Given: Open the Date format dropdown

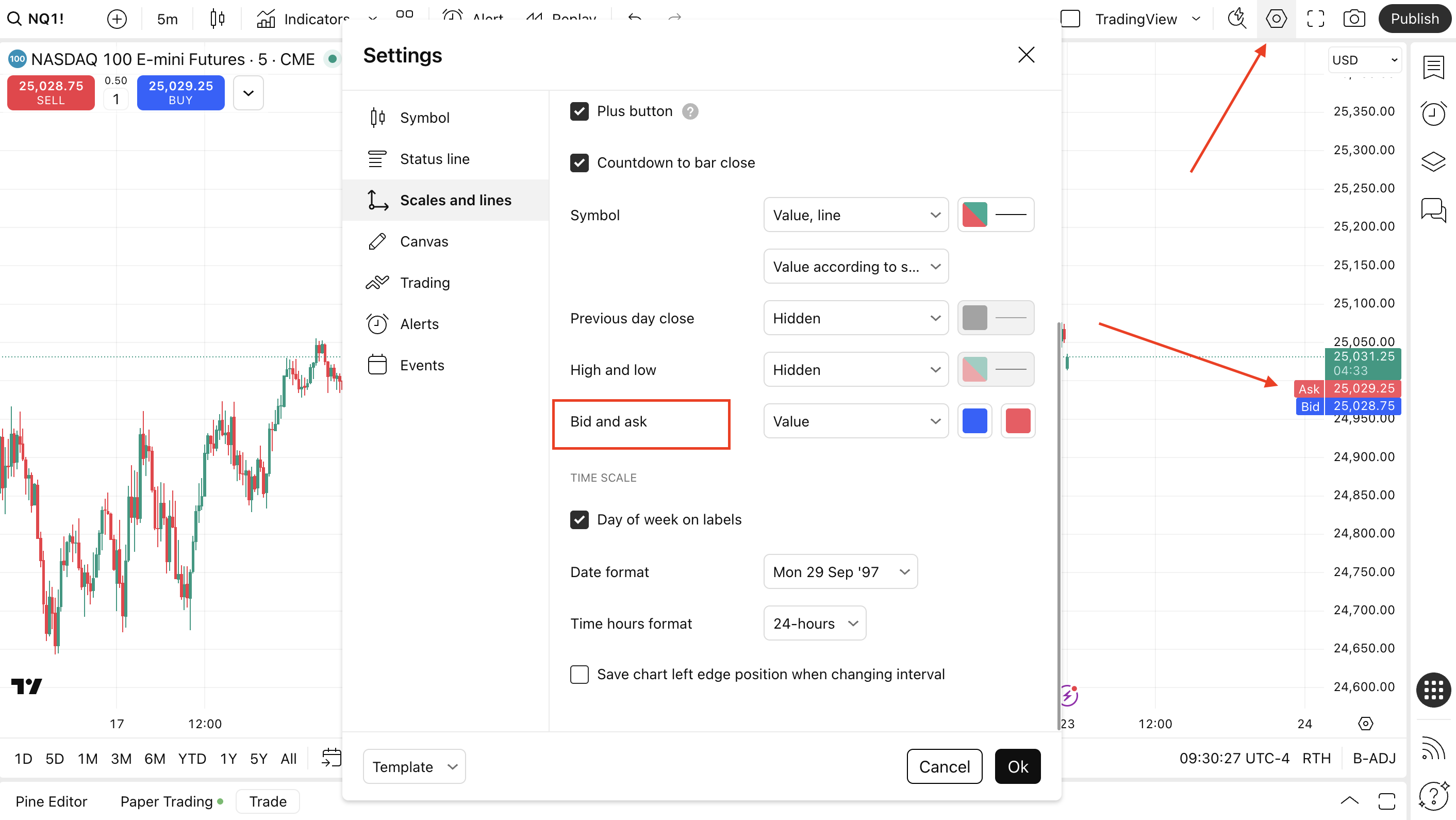Looking at the screenshot, I should click(840, 572).
